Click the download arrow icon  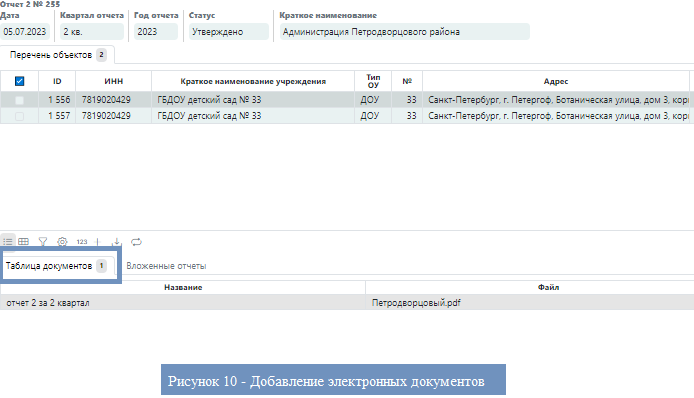point(116,242)
